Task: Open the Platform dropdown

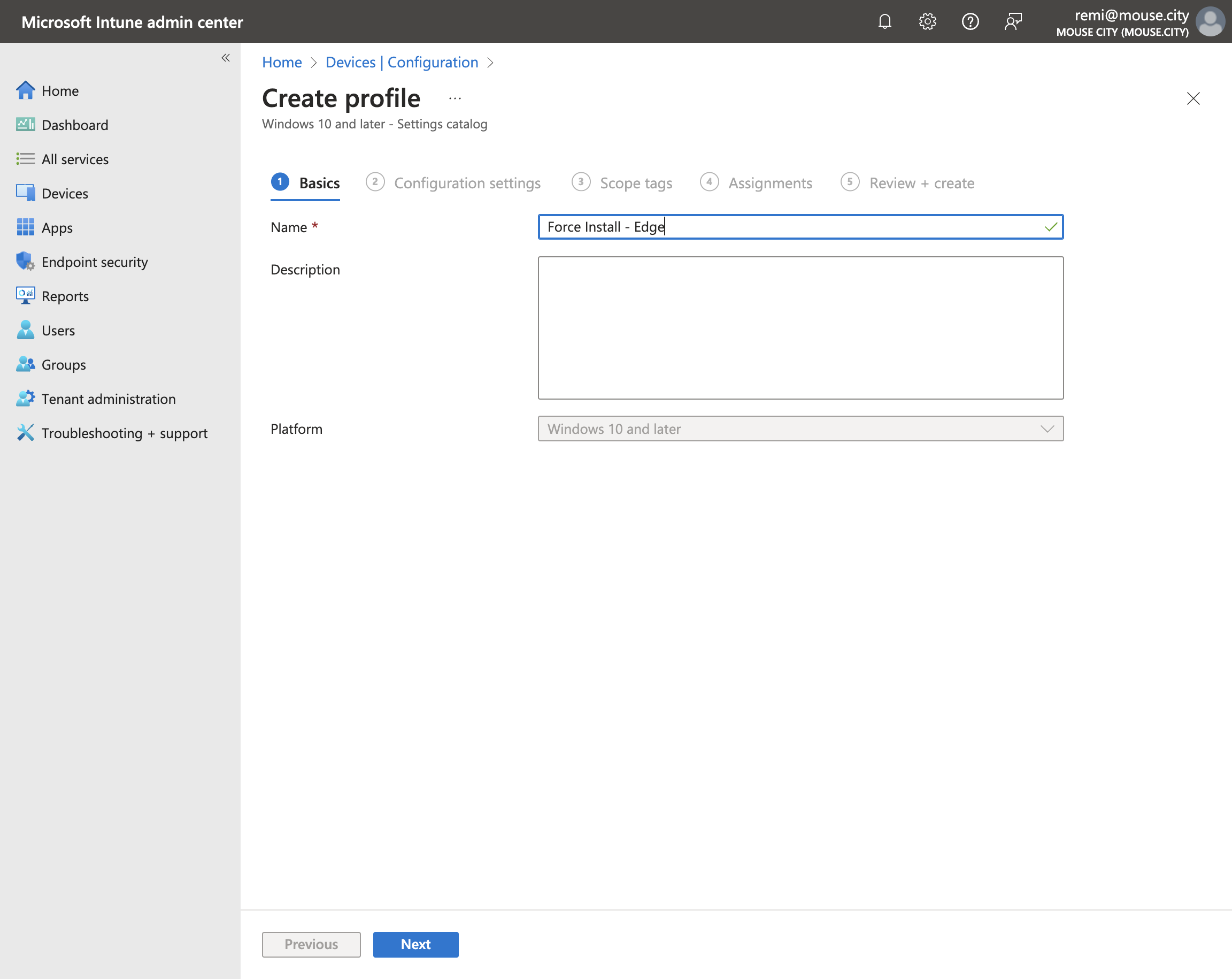Action: click(800, 429)
